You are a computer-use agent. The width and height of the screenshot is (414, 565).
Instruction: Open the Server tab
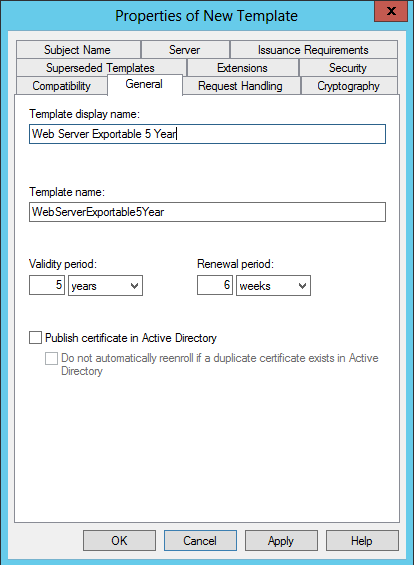coord(185,50)
